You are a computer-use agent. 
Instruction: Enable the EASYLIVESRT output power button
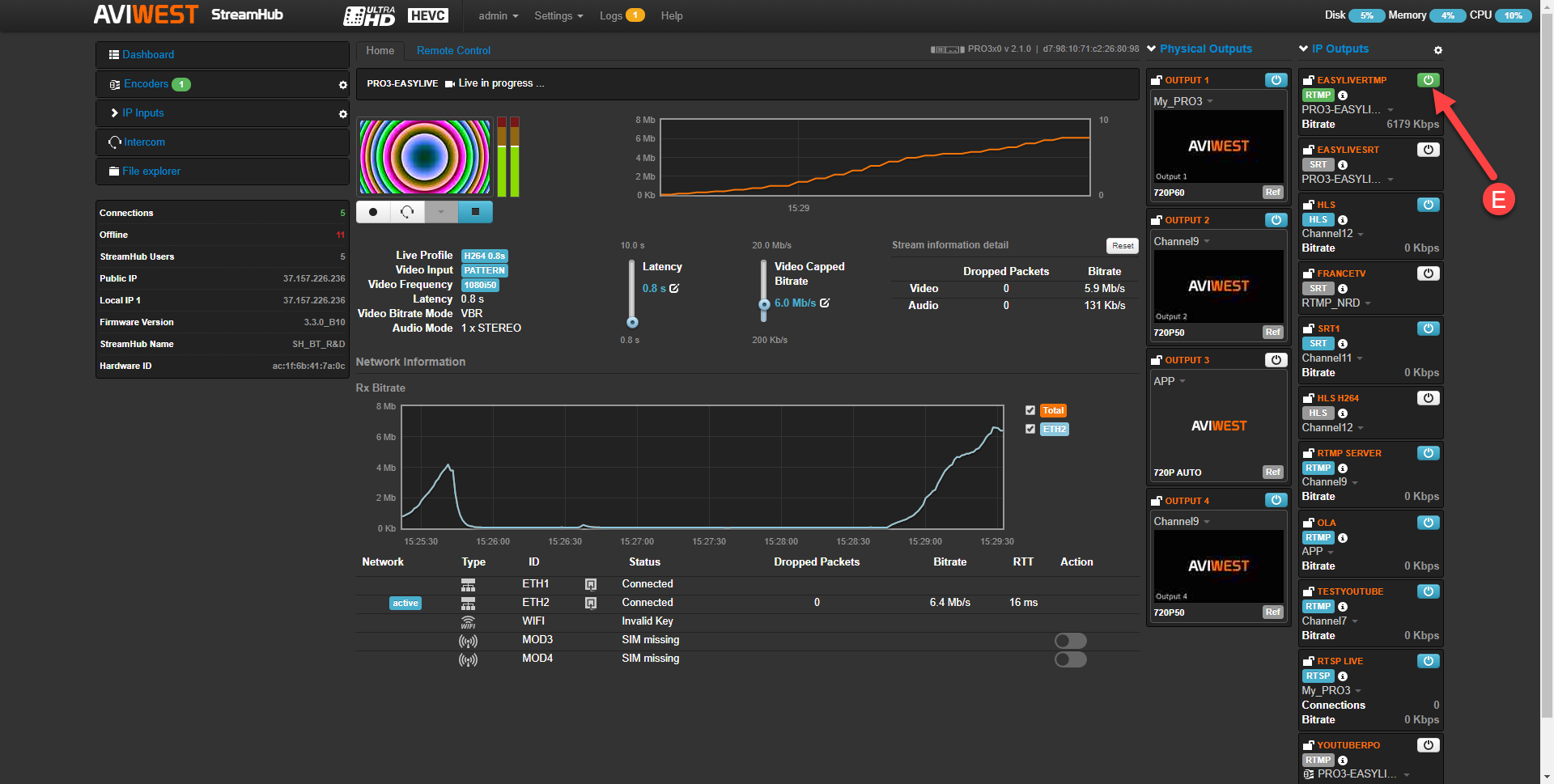pos(1429,150)
